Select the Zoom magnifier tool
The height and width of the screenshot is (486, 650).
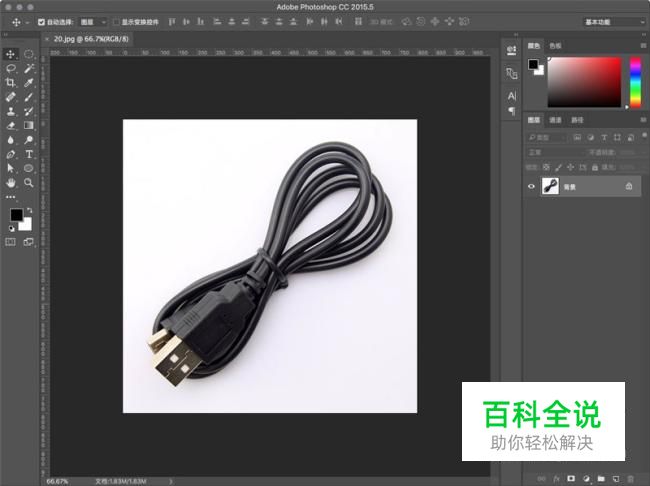tap(29, 182)
